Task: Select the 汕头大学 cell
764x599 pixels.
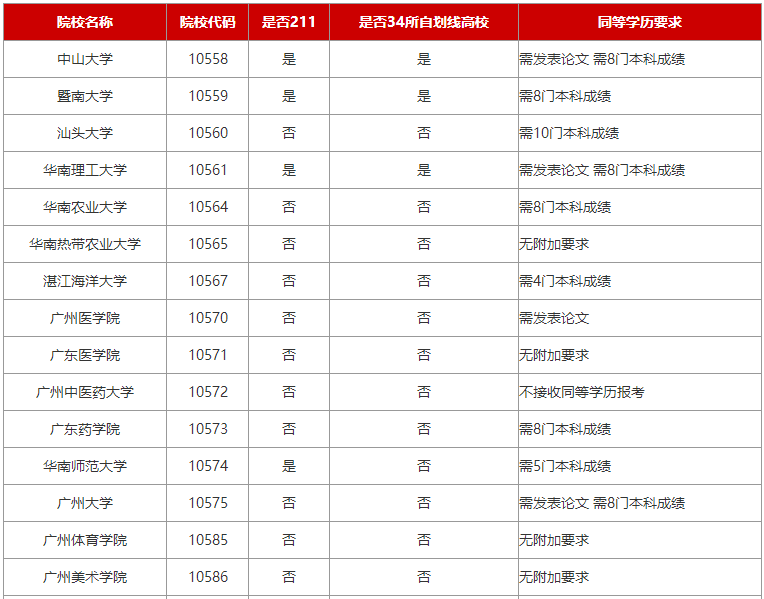Action: 85,133
